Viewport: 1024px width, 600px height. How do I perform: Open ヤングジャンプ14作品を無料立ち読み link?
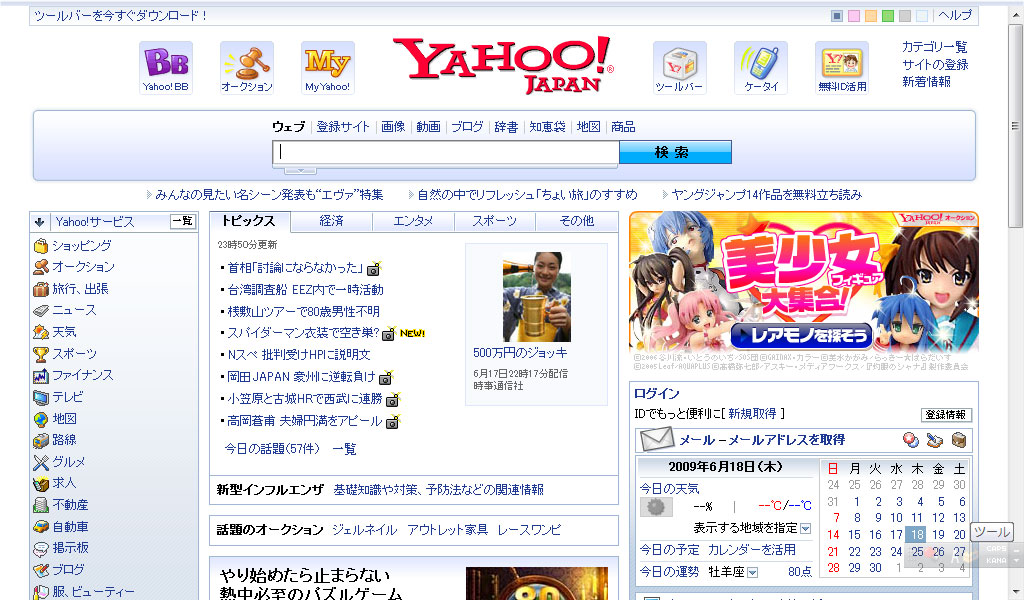(767, 195)
